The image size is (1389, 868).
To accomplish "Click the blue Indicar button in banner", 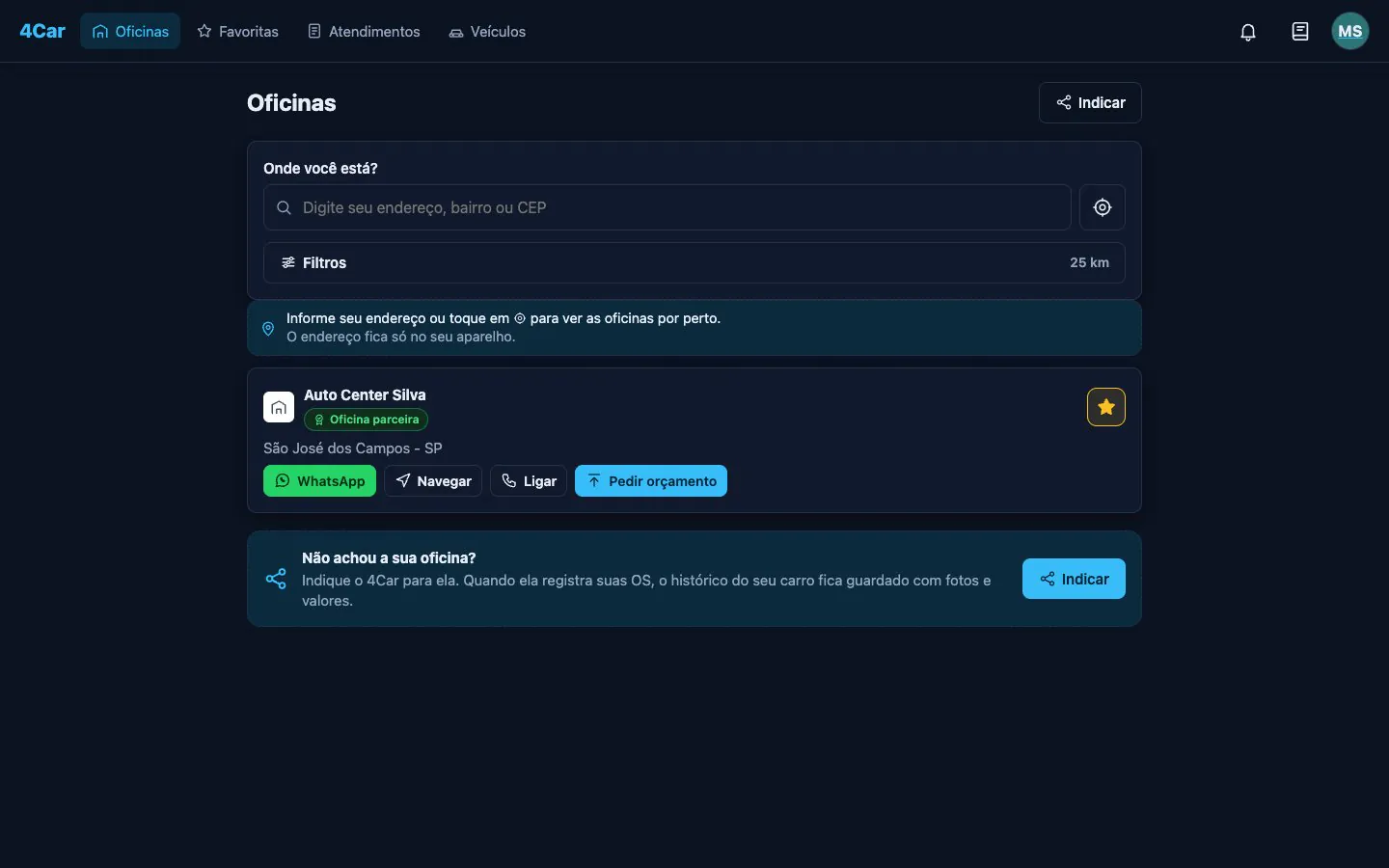I will click(1074, 579).
